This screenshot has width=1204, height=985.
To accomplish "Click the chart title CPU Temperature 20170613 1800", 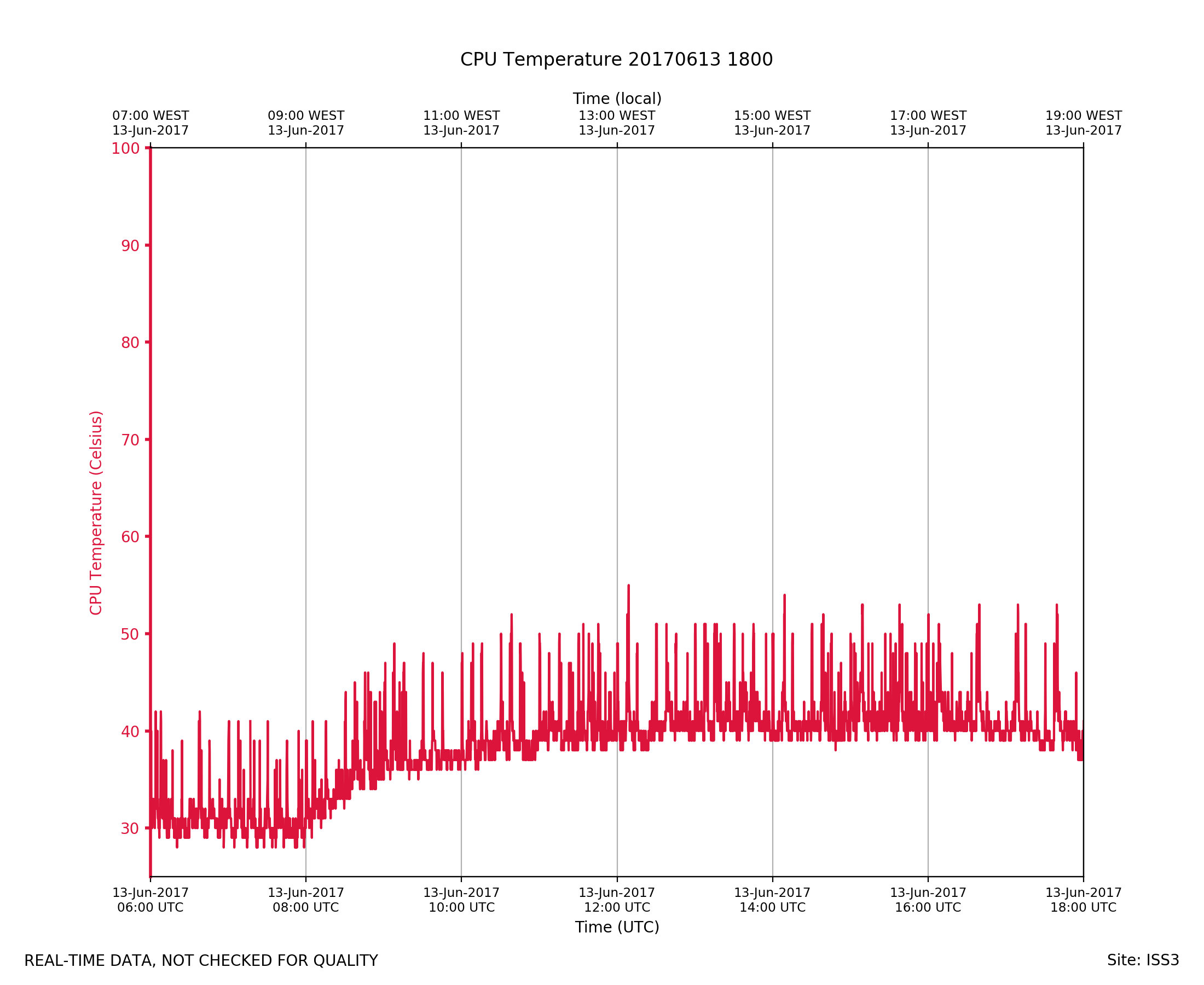I will pos(616,60).
